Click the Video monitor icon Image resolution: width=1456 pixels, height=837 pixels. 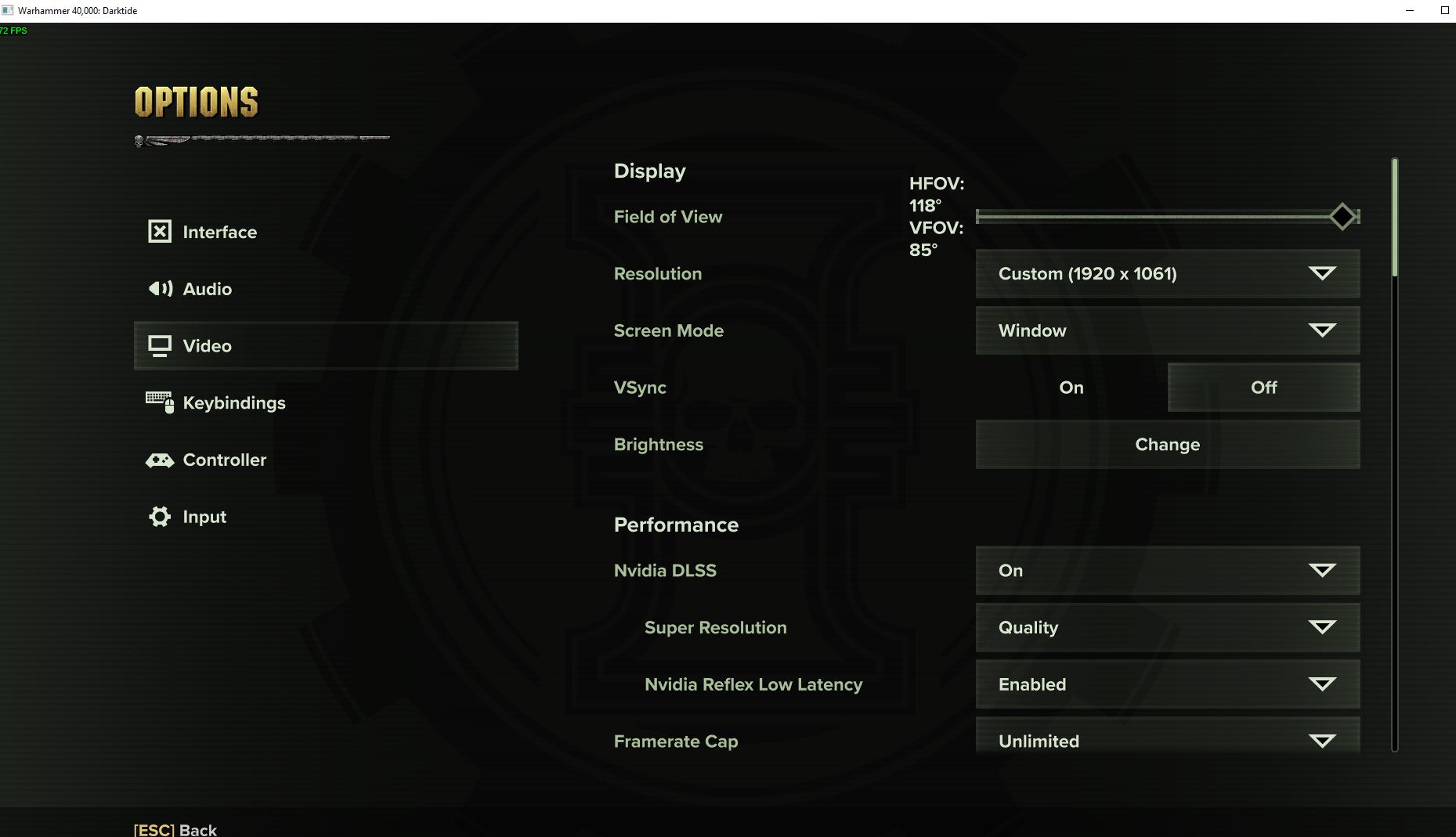coord(160,346)
